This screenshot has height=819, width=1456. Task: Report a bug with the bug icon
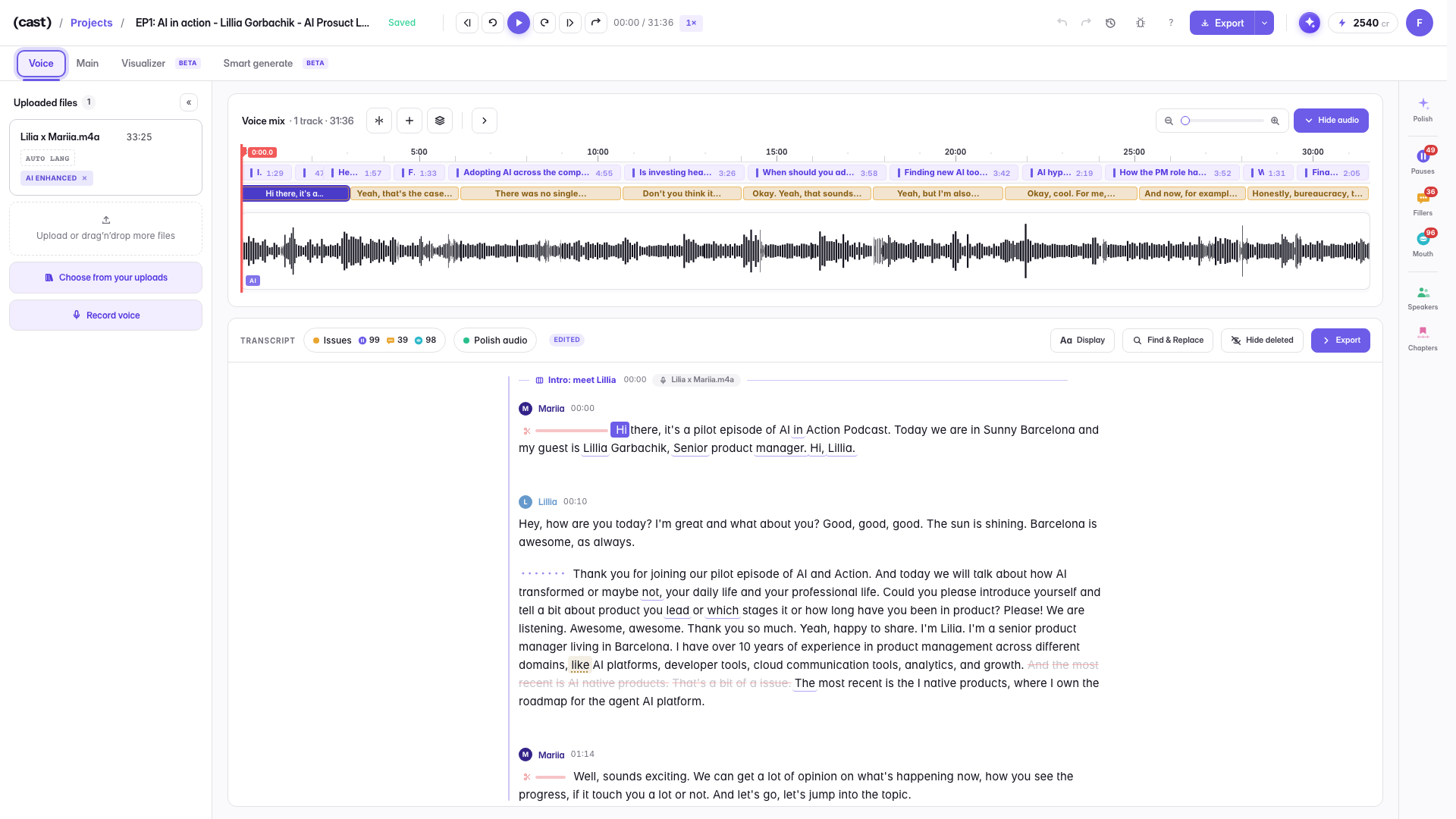click(1141, 23)
